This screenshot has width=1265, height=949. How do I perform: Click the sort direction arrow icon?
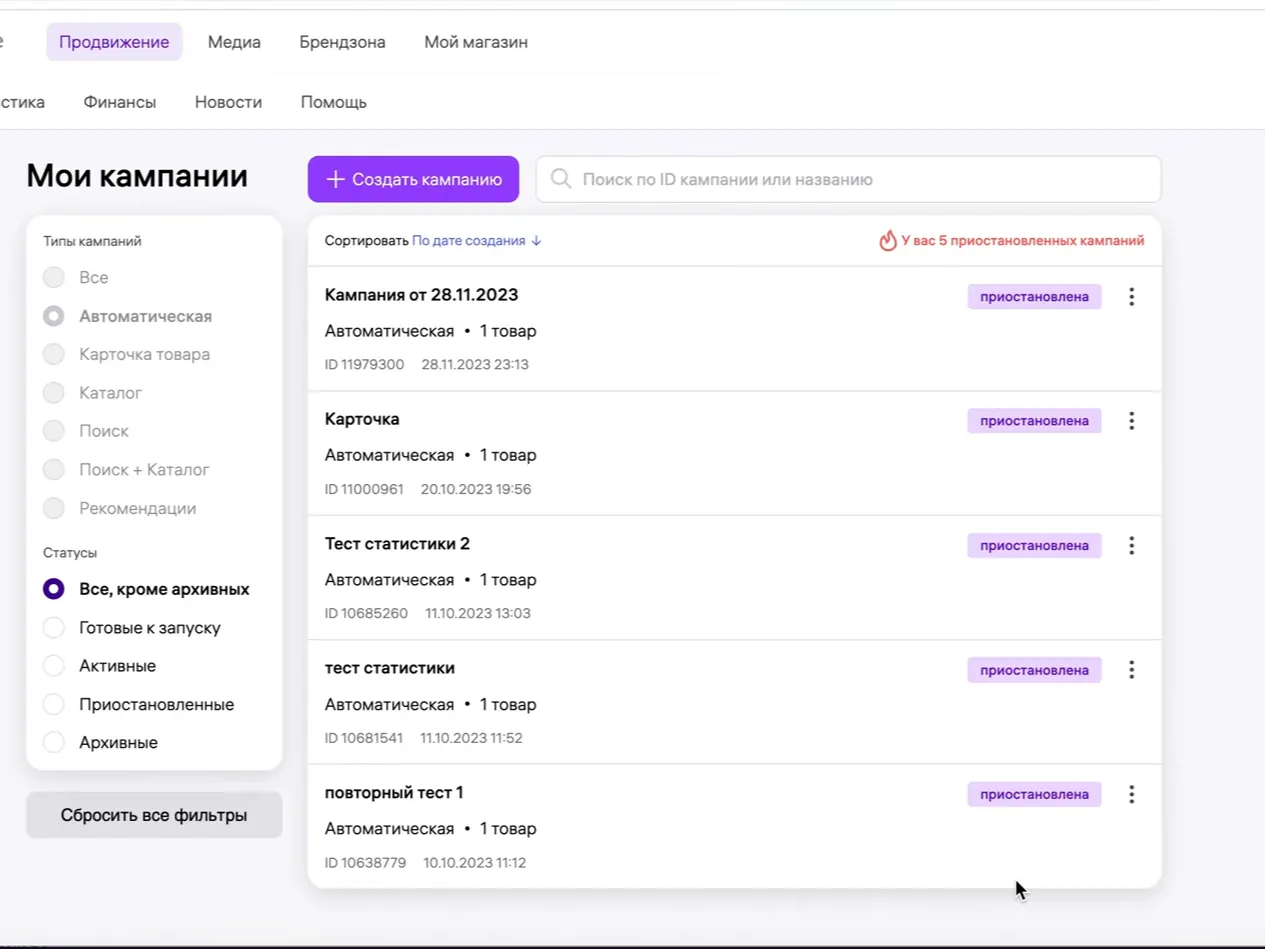pos(536,241)
